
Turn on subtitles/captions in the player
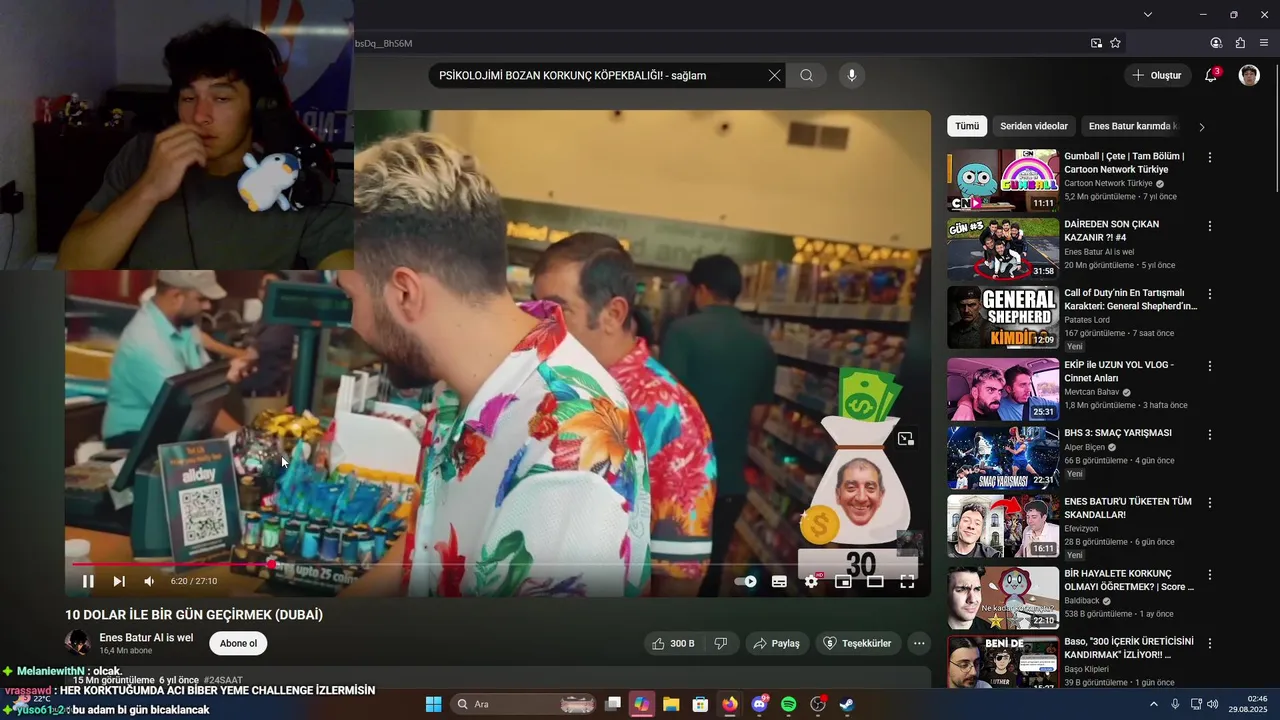pyautogui.click(x=779, y=581)
